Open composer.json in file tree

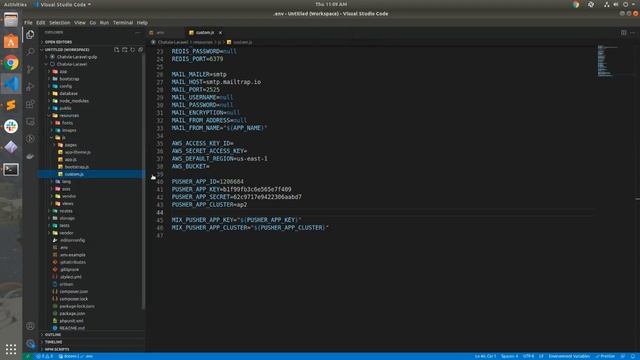pyautogui.click(x=73, y=291)
